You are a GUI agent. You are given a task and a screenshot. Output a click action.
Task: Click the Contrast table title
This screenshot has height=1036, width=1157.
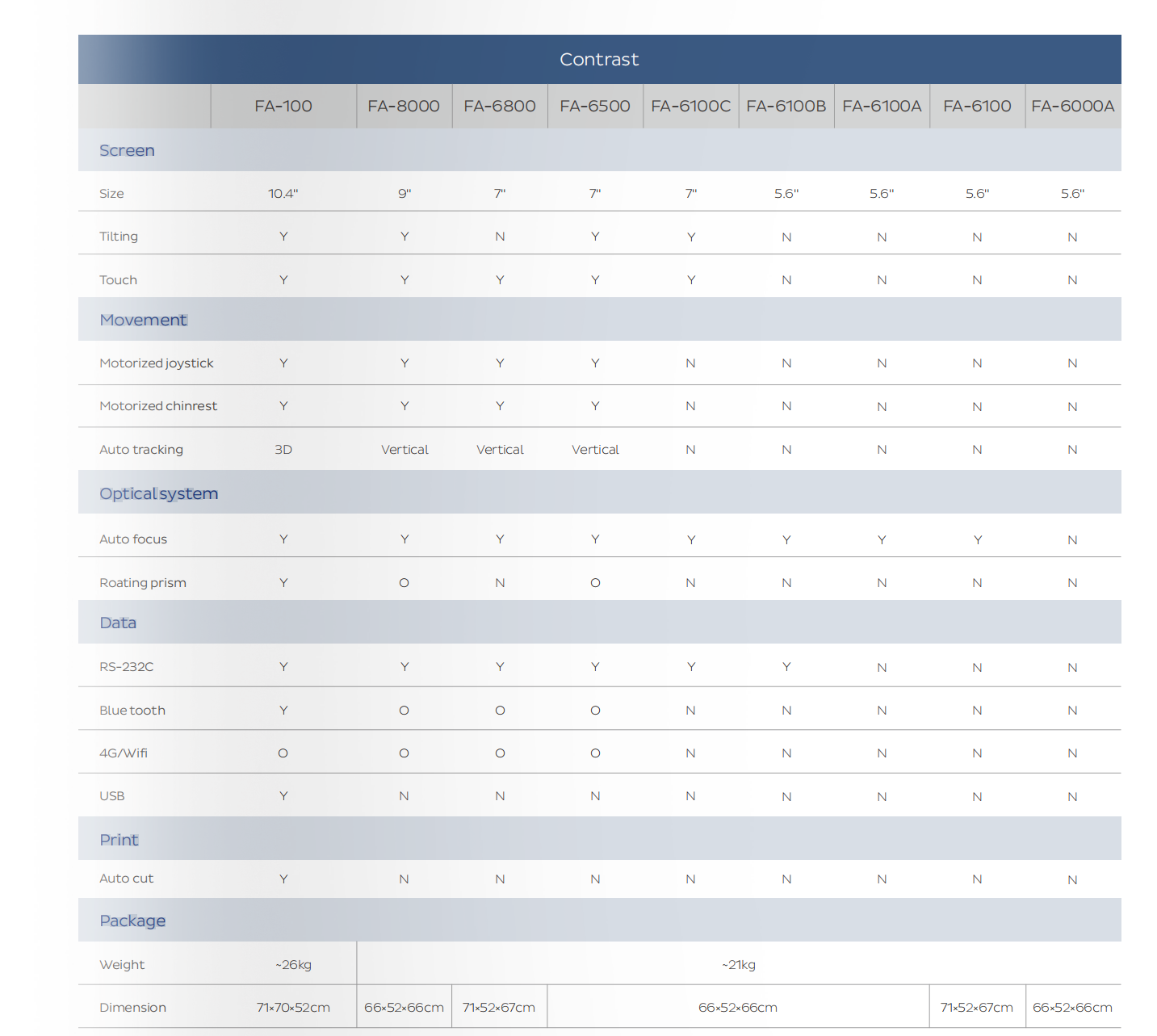pos(598,60)
